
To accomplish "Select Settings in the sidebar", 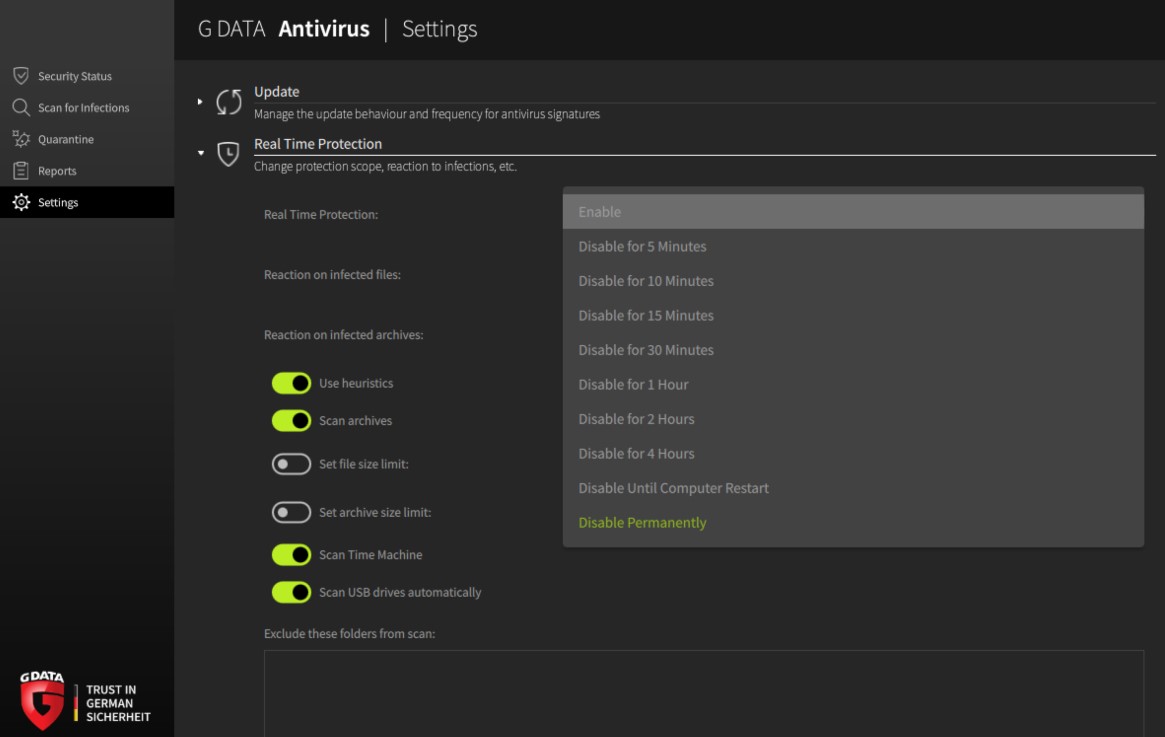I will click(87, 202).
